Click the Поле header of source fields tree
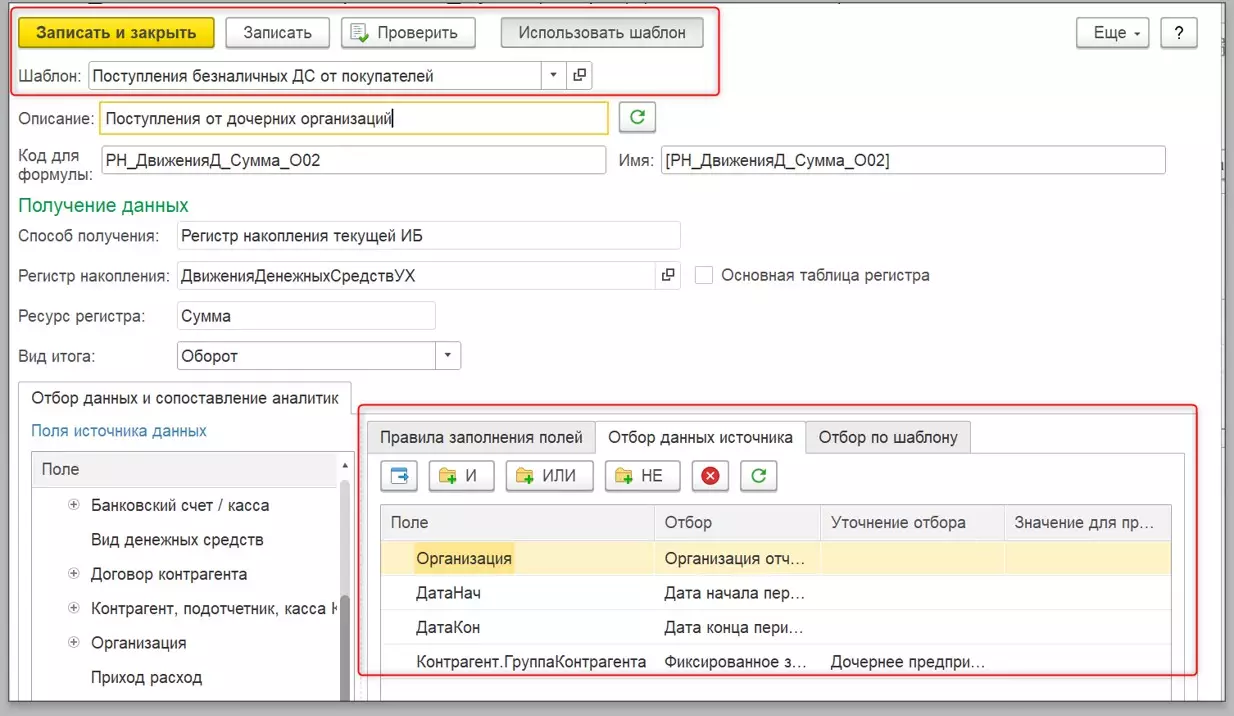Image resolution: width=1234 pixels, height=716 pixels. tap(186, 469)
